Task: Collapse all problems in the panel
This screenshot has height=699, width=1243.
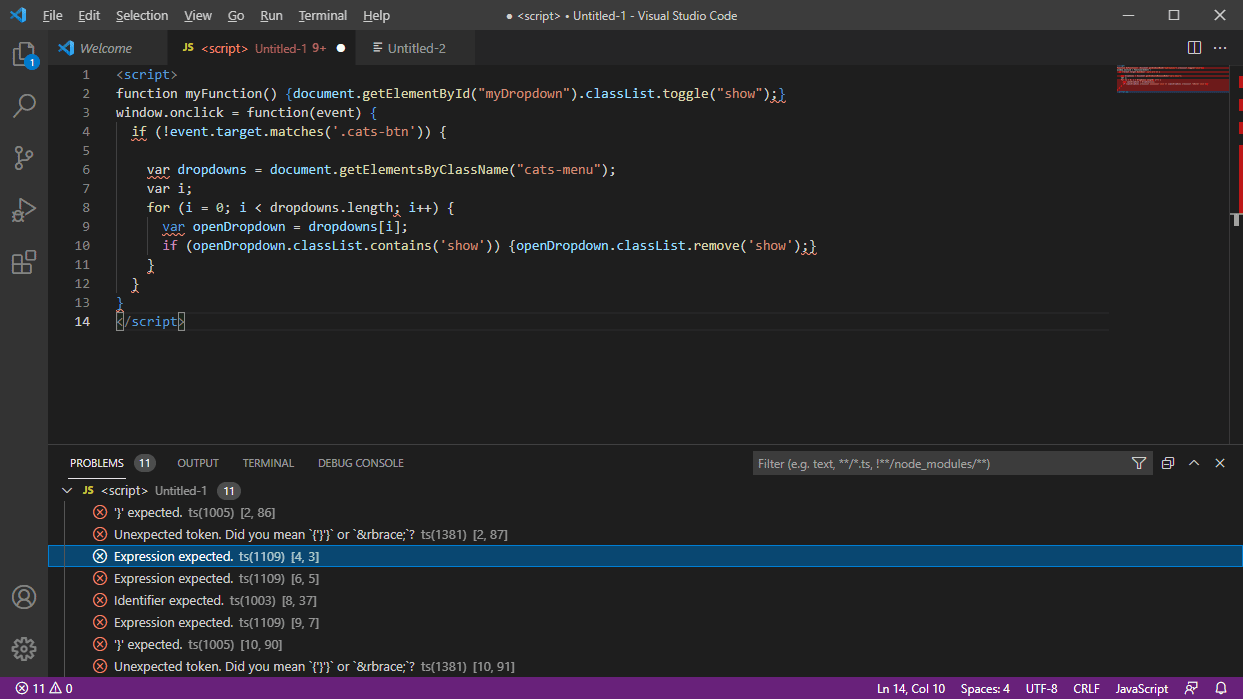Action: [x=1168, y=463]
